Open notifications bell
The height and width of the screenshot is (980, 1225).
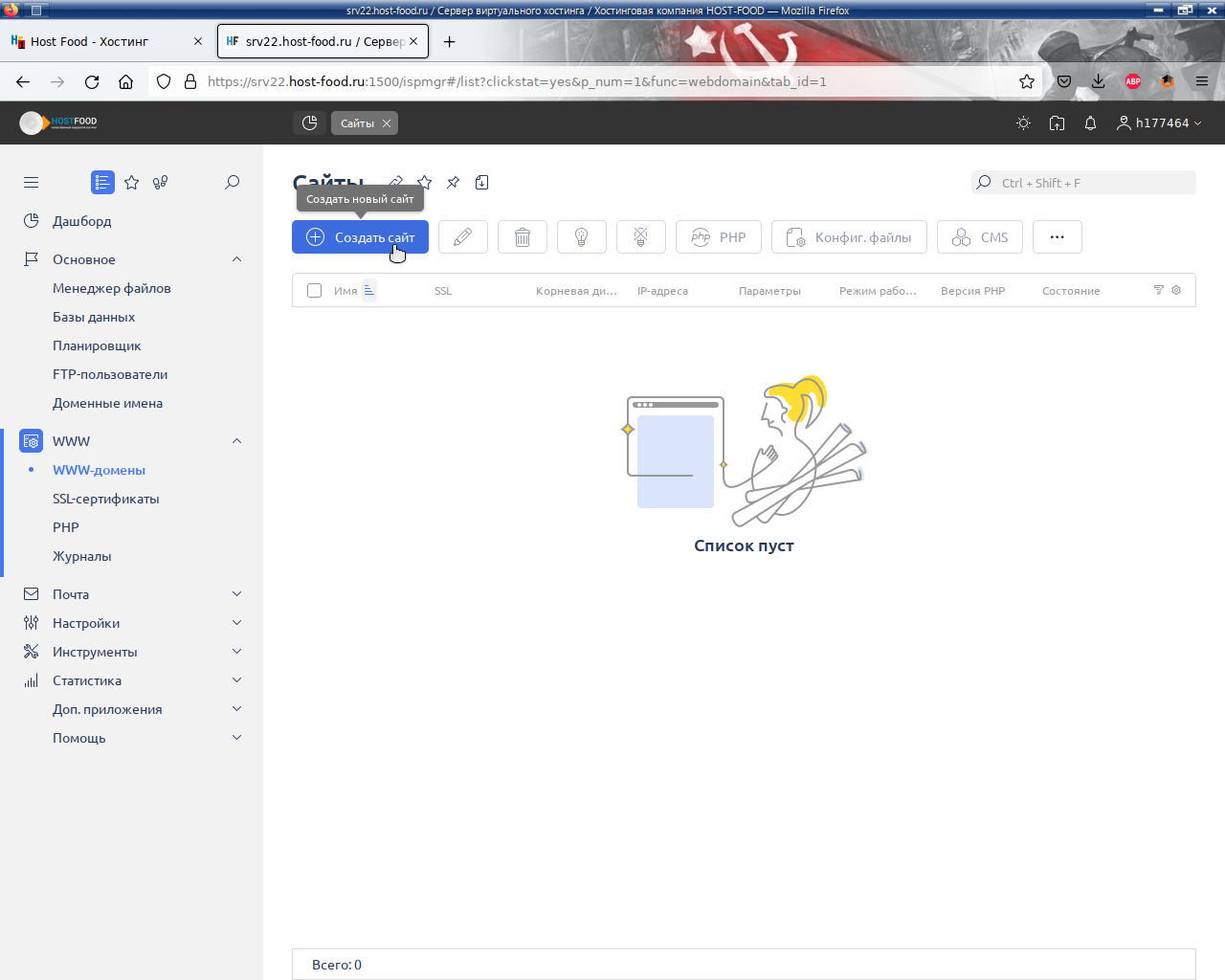[x=1090, y=122]
